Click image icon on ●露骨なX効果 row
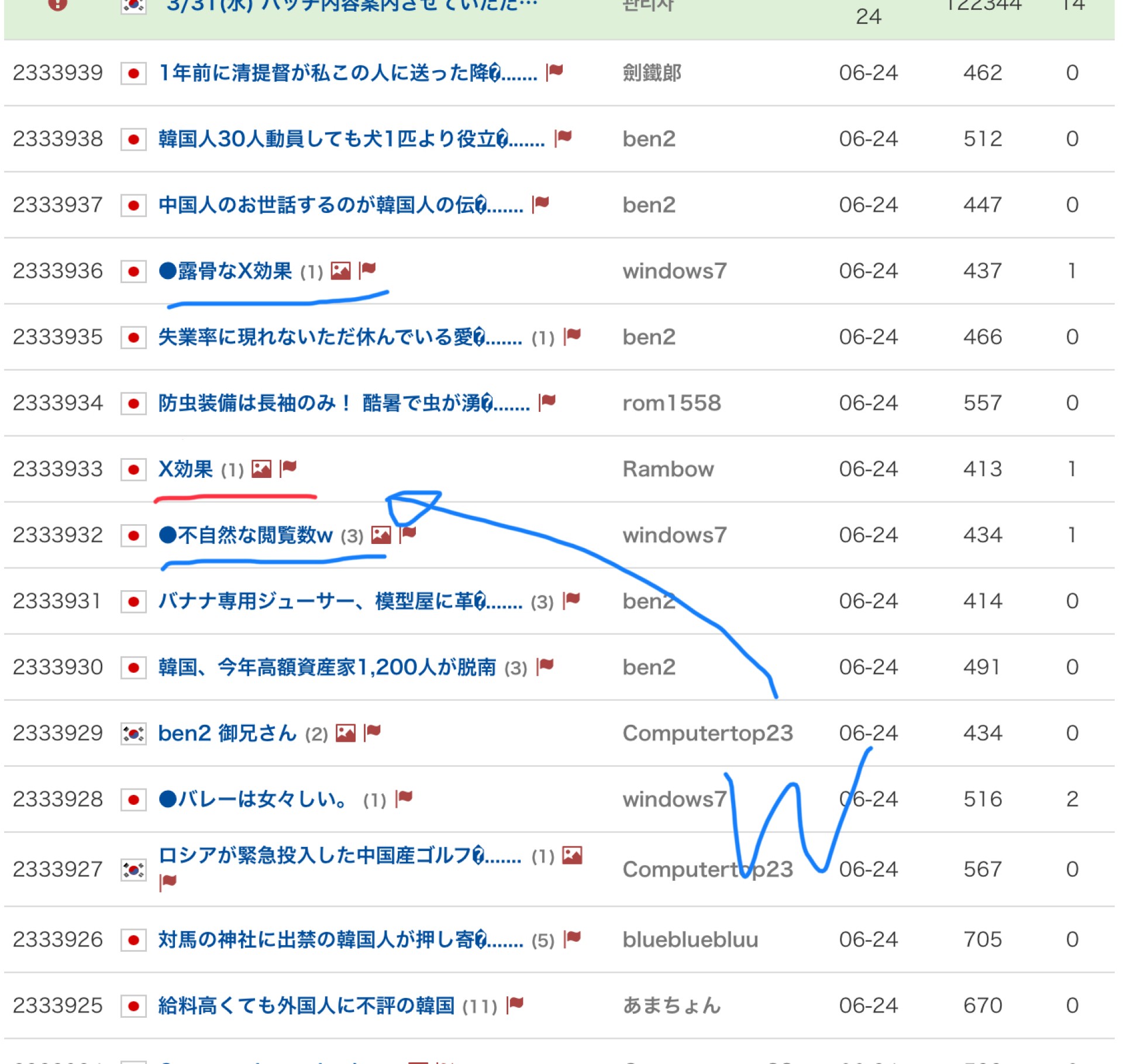The width and height of the screenshot is (1123, 1064). click(x=341, y=271)
